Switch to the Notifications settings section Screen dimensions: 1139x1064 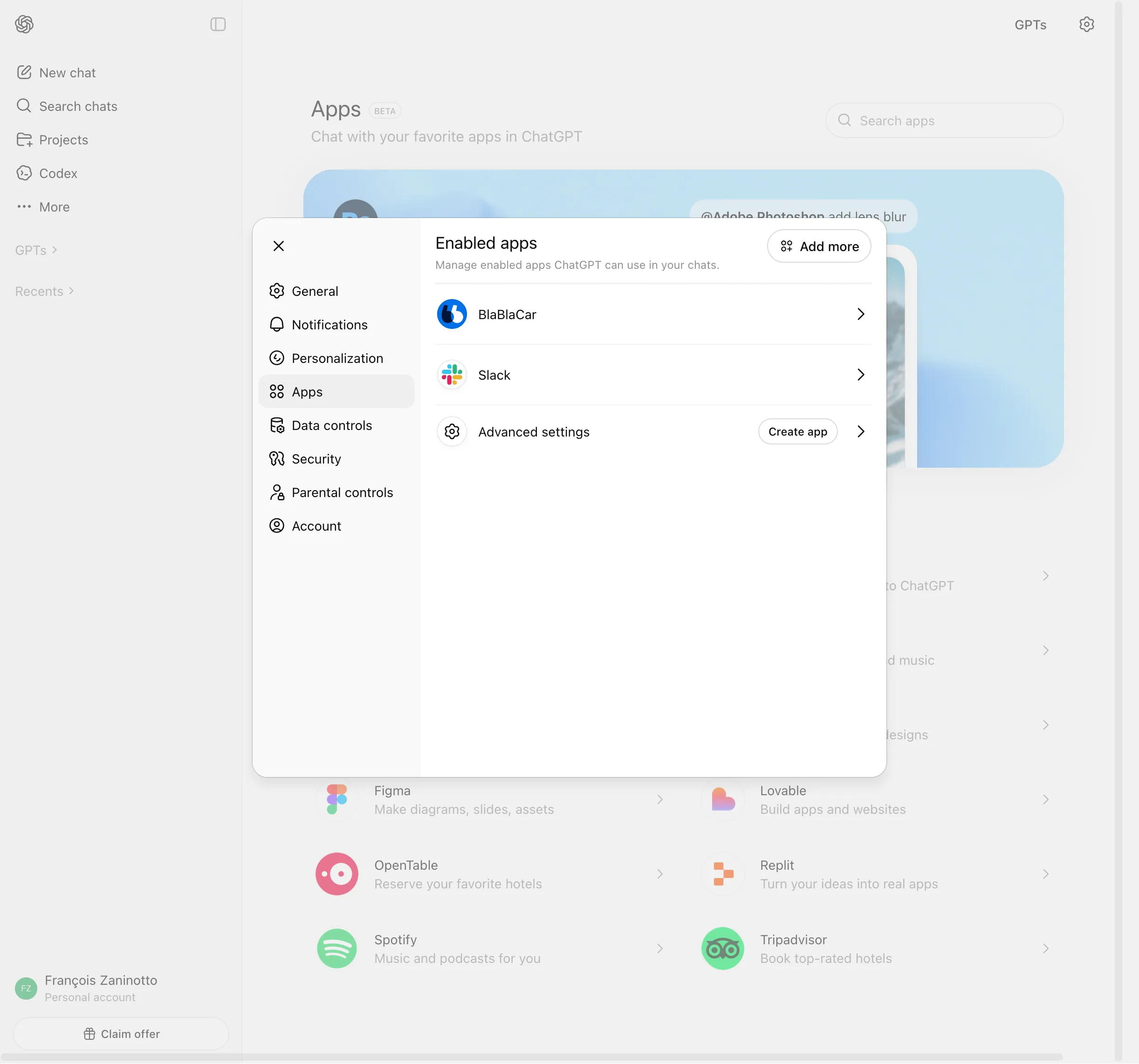point(329,324)
